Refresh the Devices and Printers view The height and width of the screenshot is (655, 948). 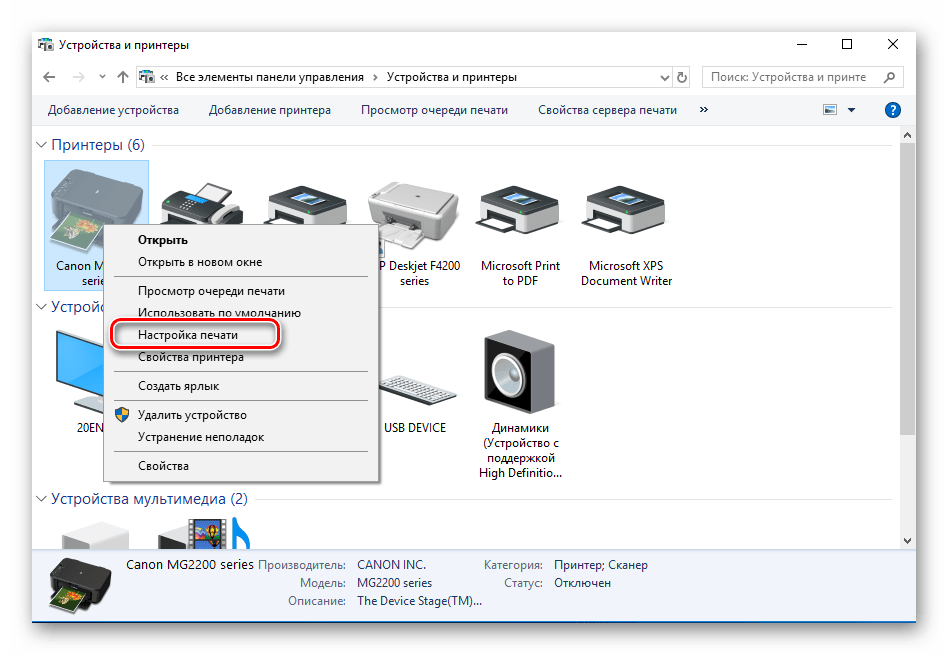click(682, 77)
